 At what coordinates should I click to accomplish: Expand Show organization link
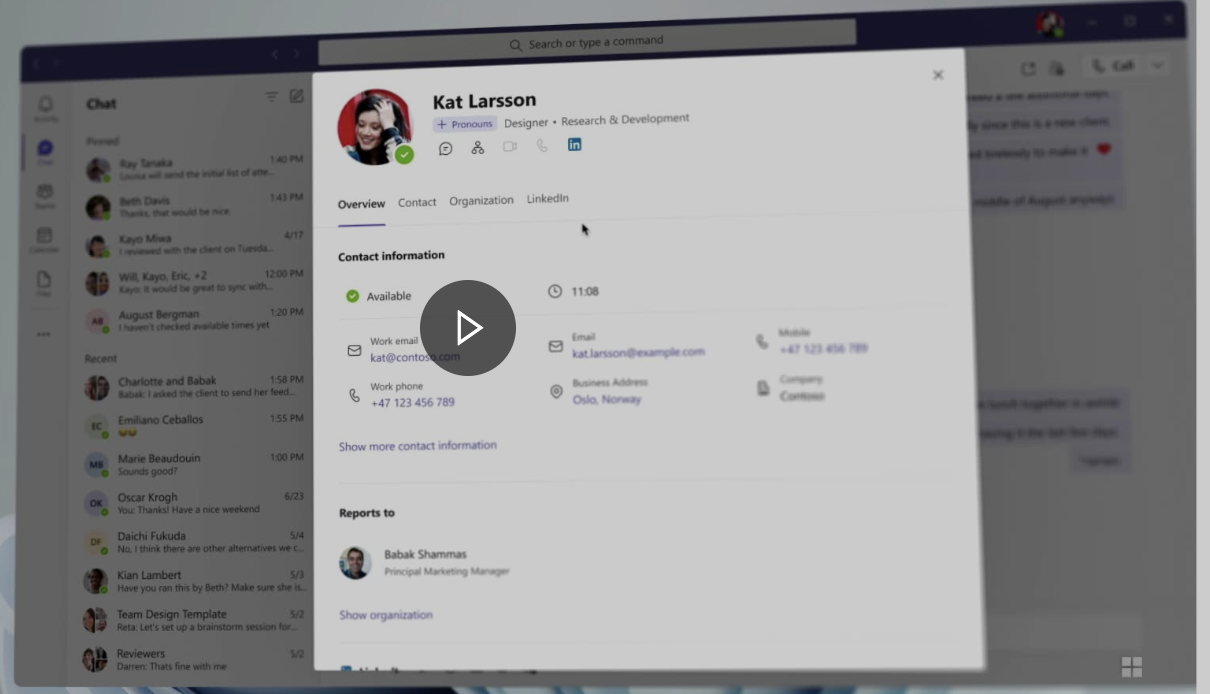386,615
